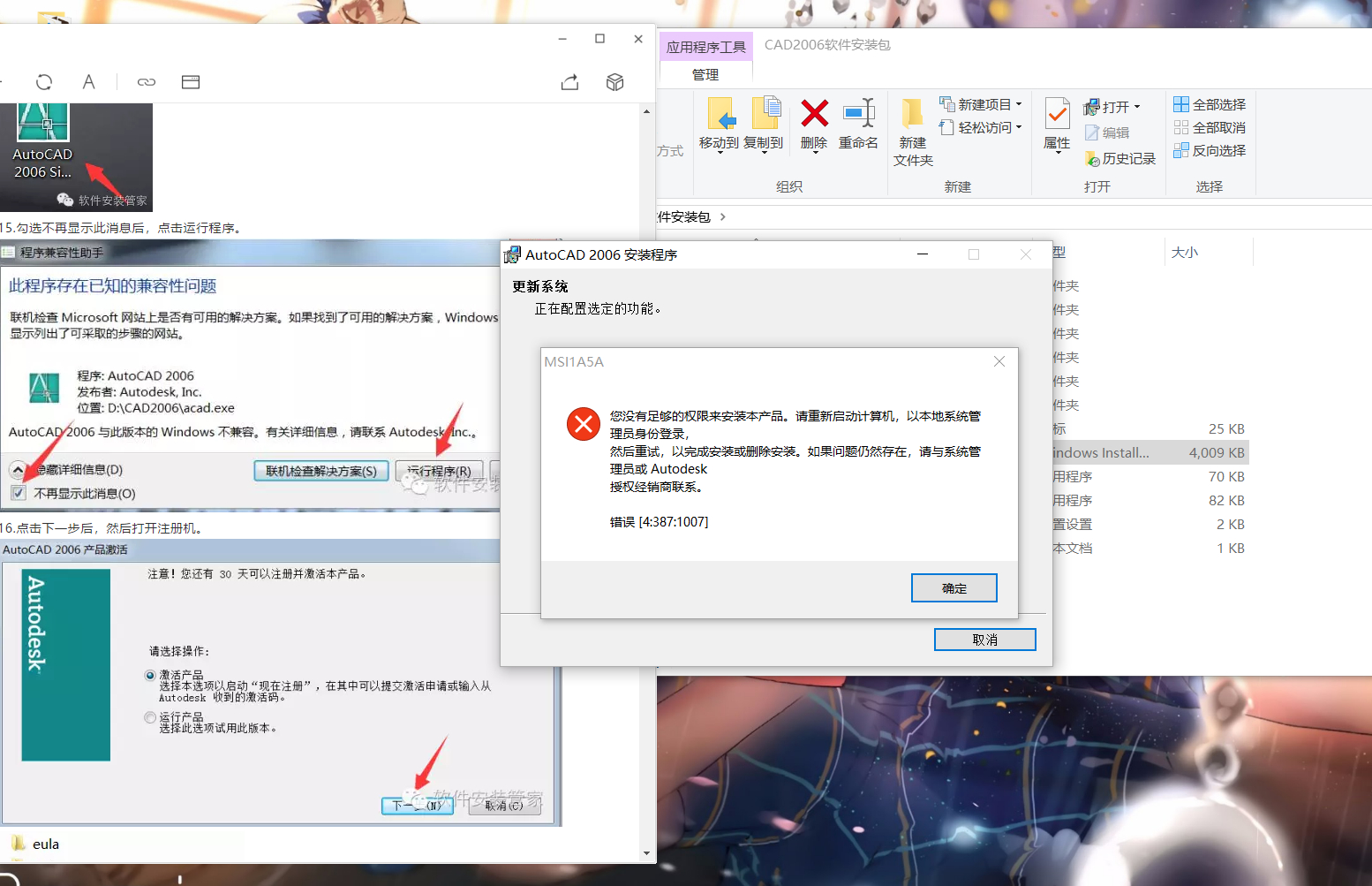Click 移动到 (Move to) in the Explorer ribbon

point(720,125)
